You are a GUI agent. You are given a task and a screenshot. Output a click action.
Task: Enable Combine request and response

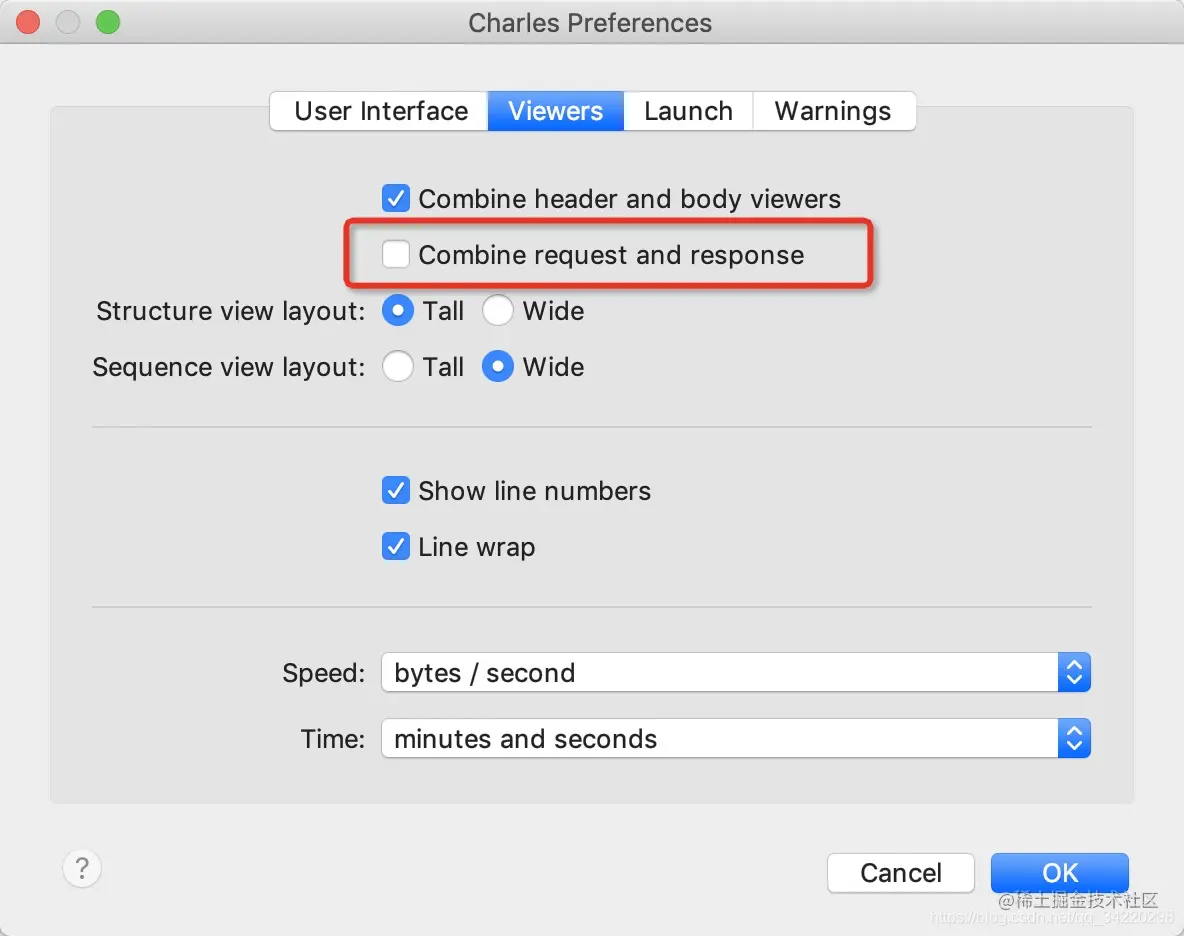397,255
